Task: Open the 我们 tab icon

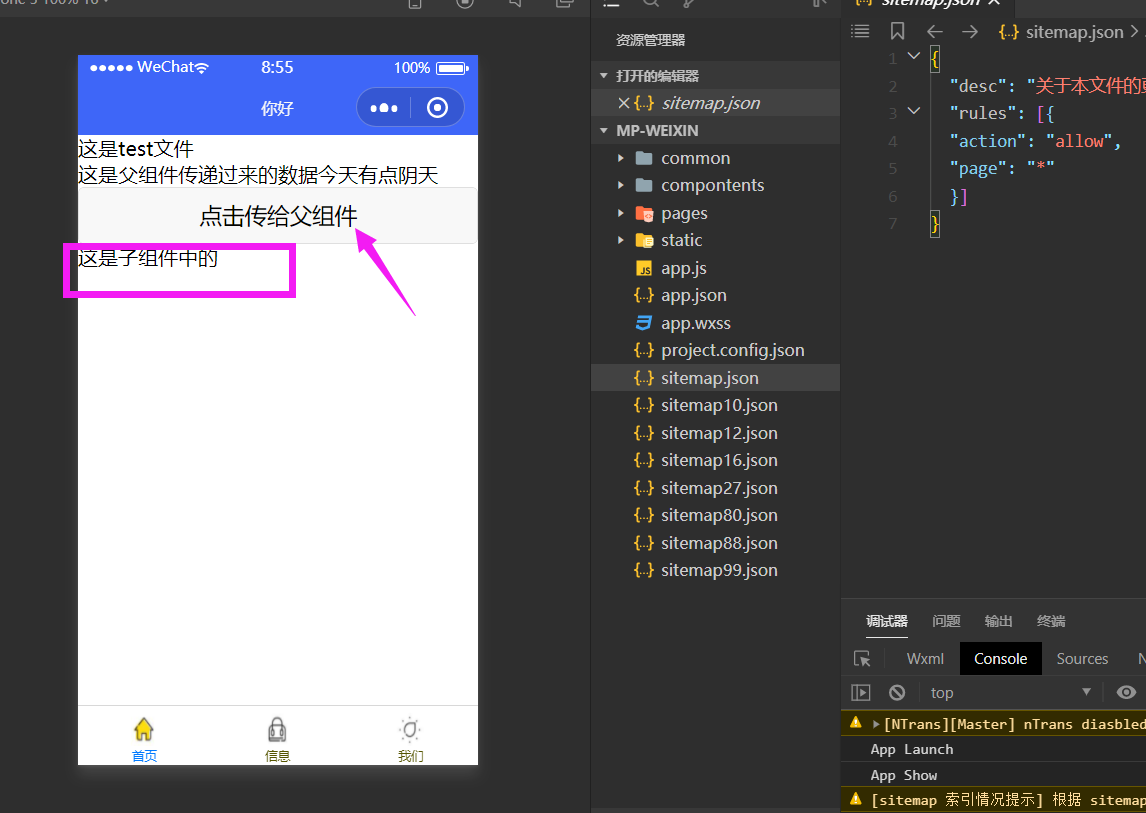Action: tap(410, 729)
